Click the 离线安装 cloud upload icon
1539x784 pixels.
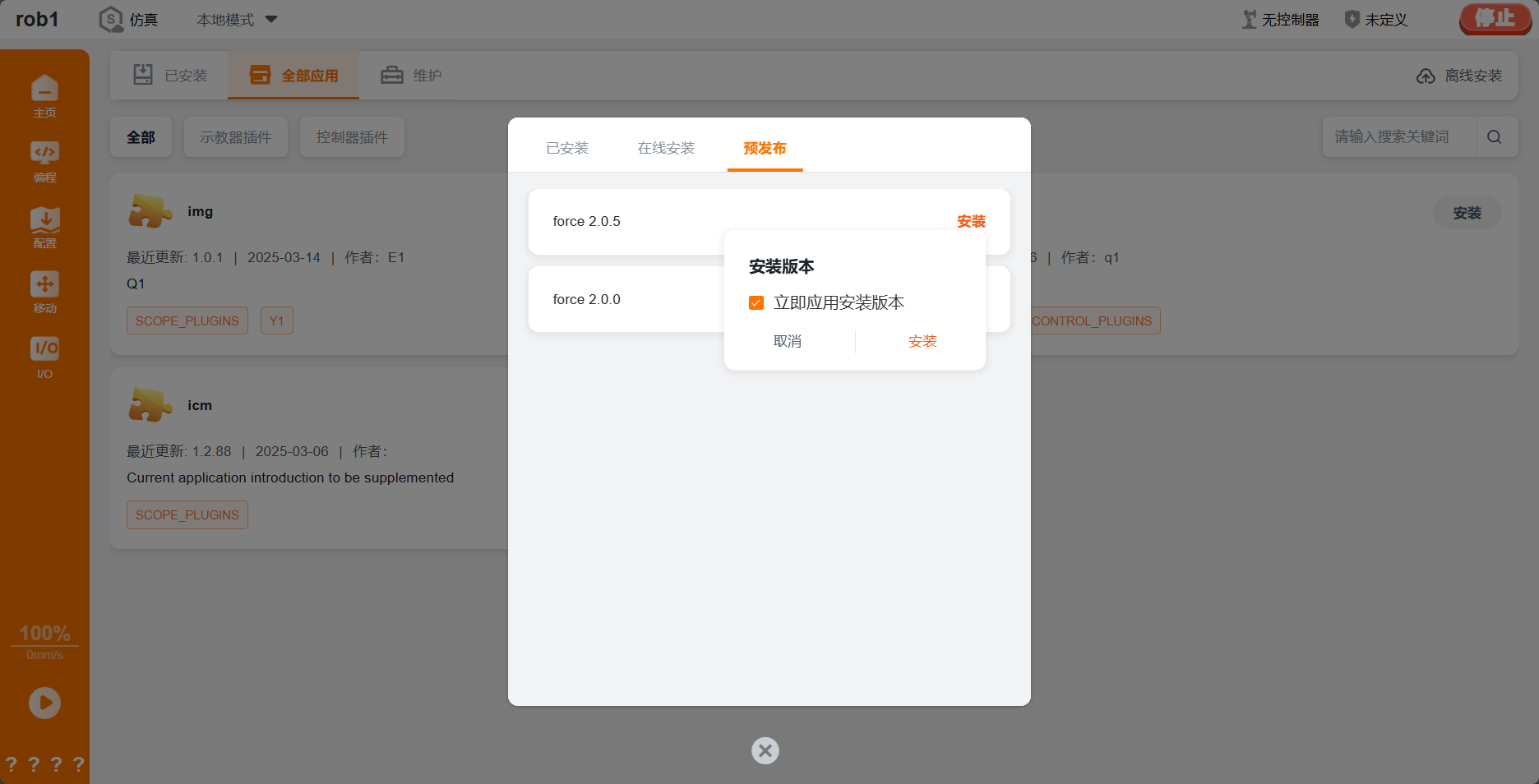tap(1426, 76)
